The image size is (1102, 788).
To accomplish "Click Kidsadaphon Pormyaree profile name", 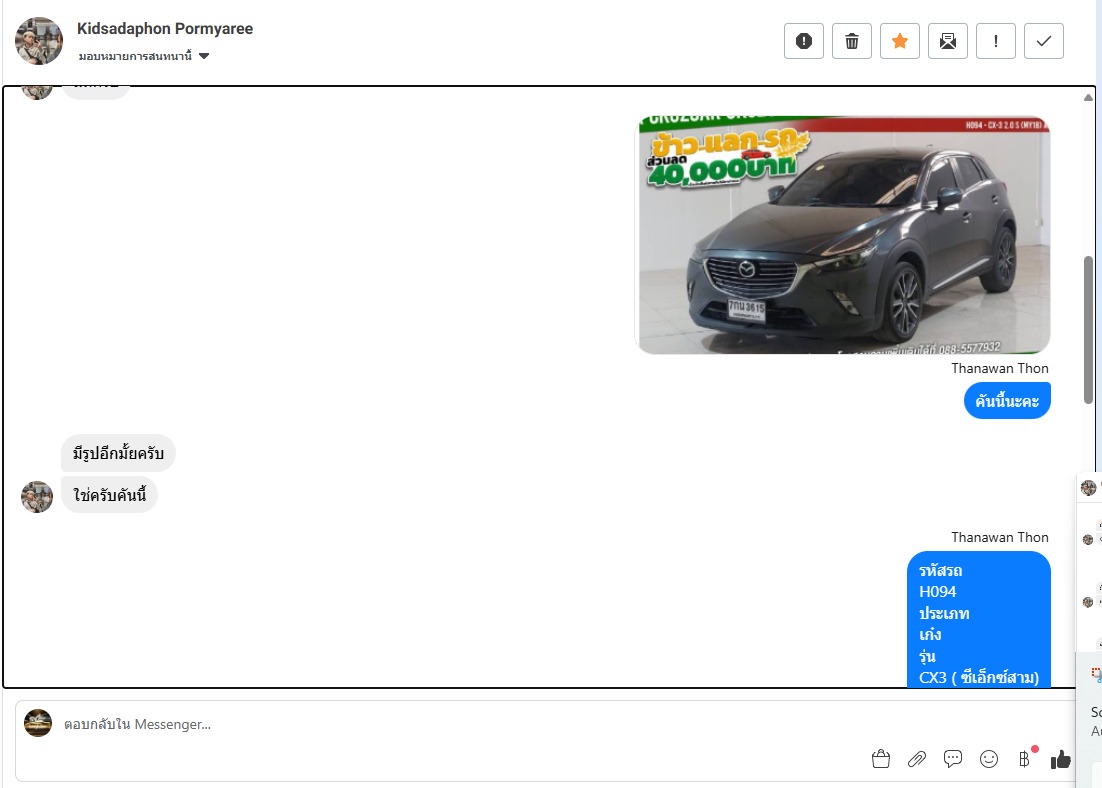I will click(165, 29).
